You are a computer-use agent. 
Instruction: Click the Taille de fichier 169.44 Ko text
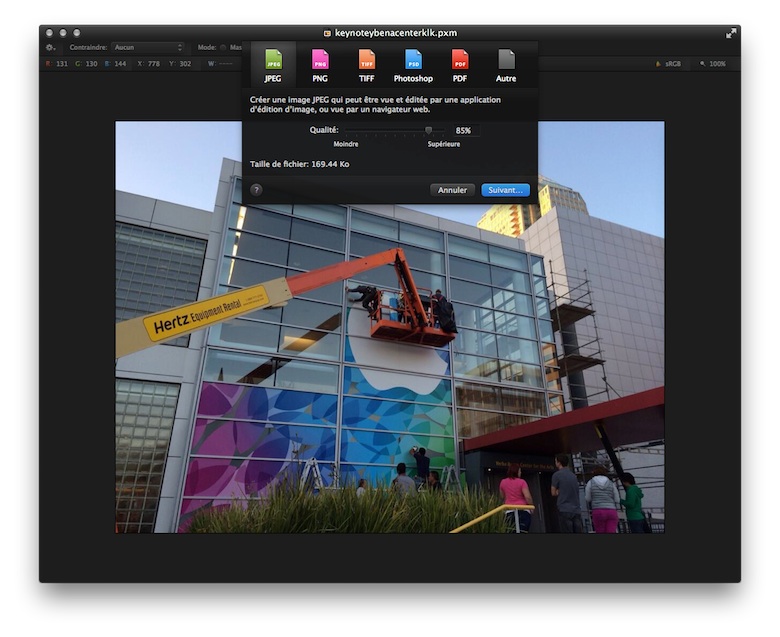(x=299, y=164)
